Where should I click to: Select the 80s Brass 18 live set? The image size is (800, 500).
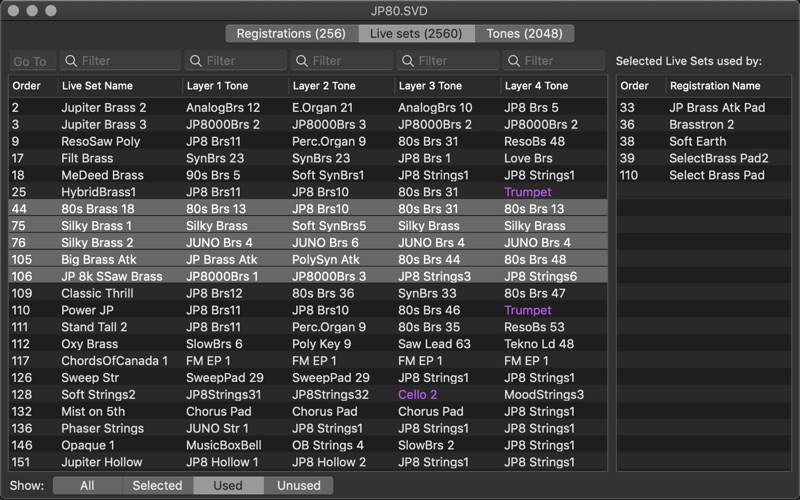pyautogui.click(x=308, y=209)
